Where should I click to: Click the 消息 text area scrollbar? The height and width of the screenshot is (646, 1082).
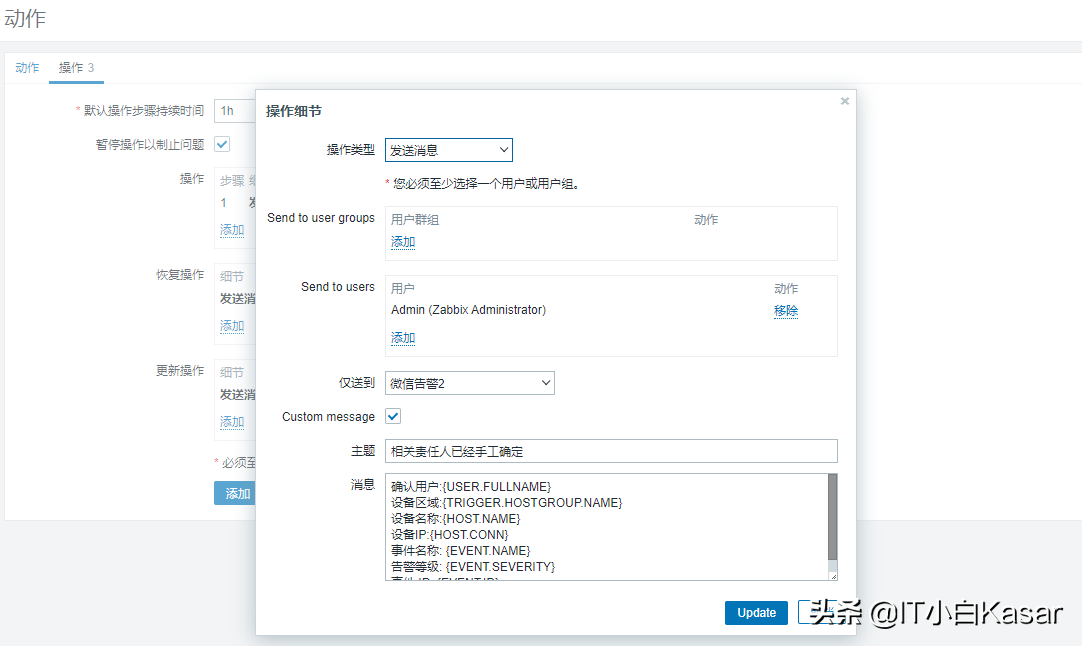coord(832,518)
